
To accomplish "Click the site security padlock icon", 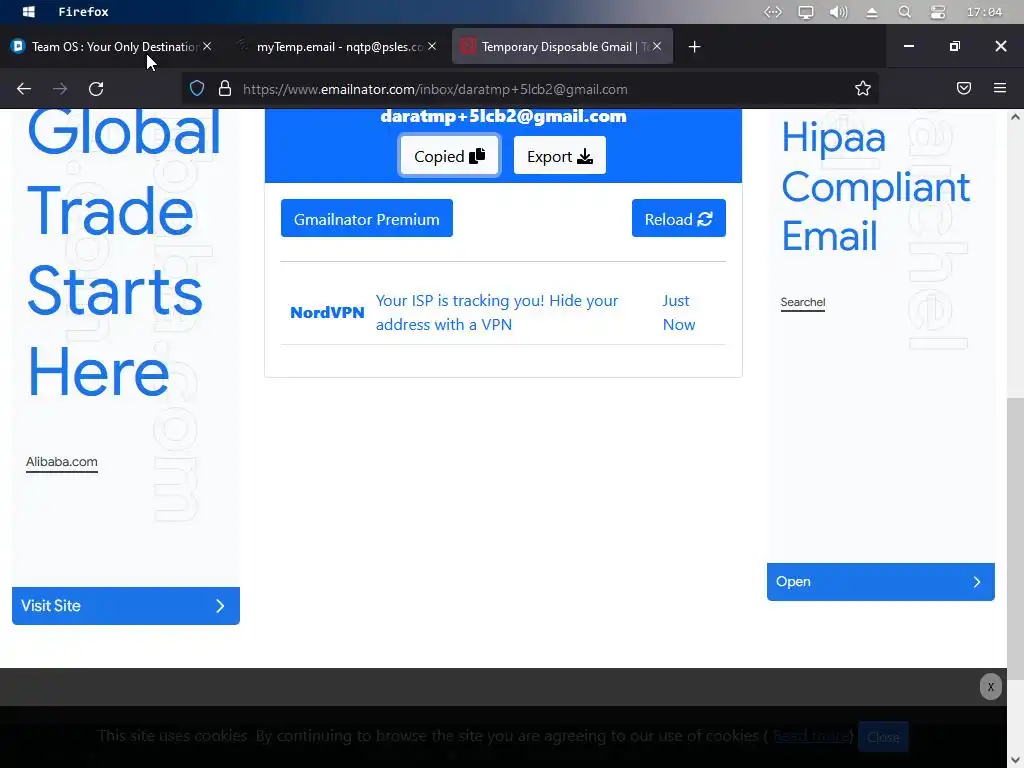I will [225, 89].
